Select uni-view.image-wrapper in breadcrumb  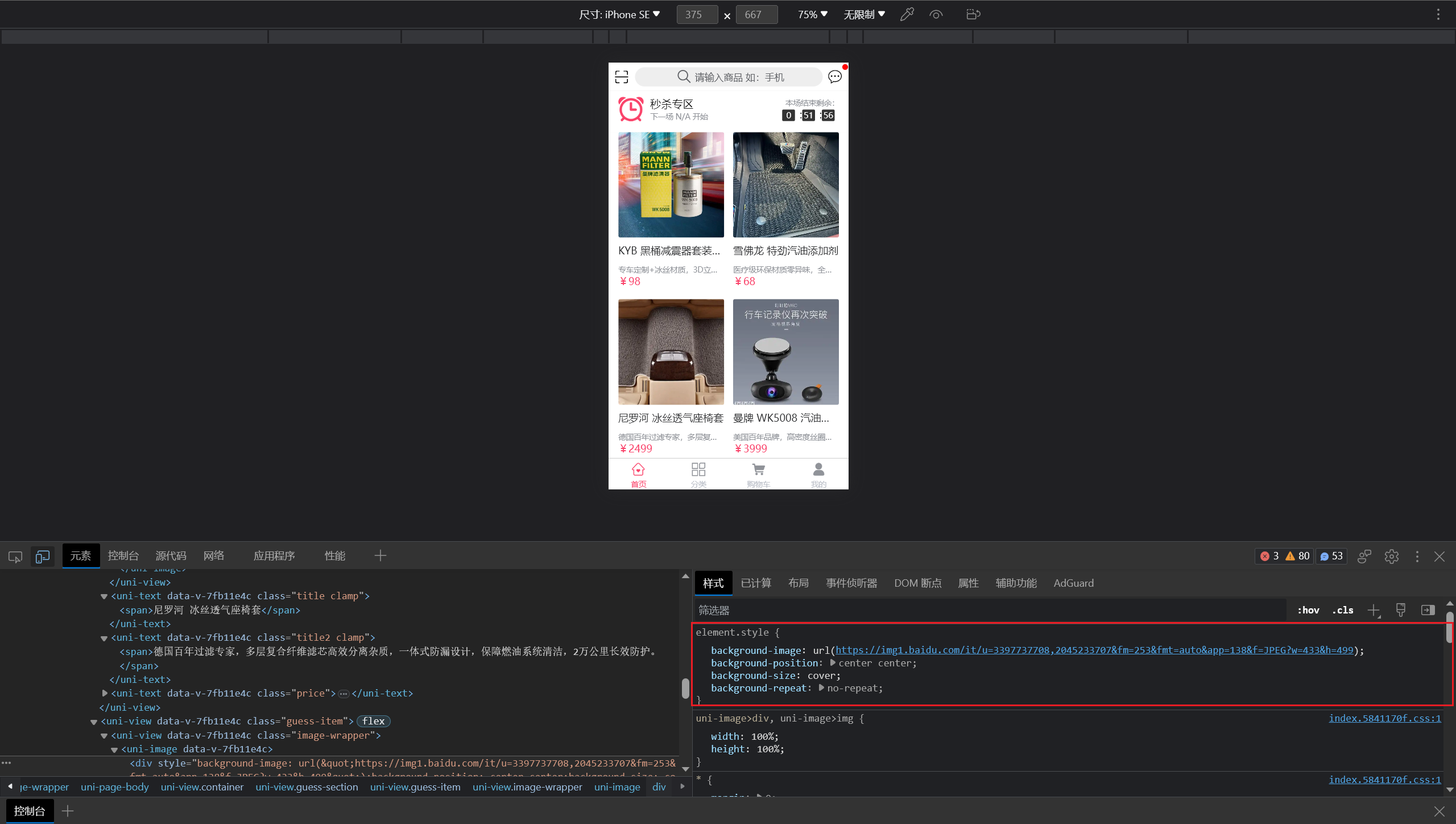(527, 787)
